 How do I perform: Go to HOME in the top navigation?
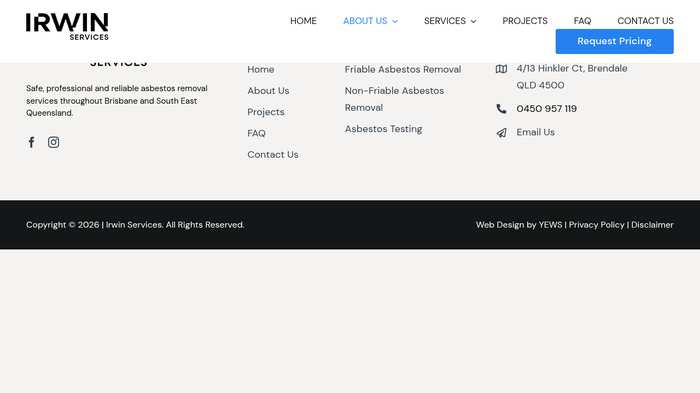click(x=303, y=21)
